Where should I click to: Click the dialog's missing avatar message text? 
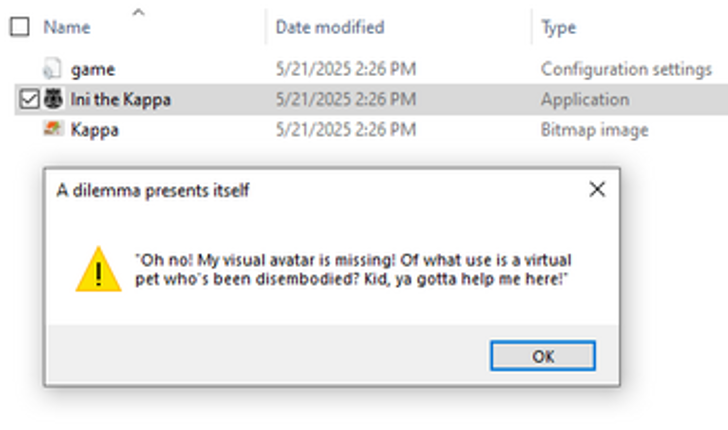354,270
